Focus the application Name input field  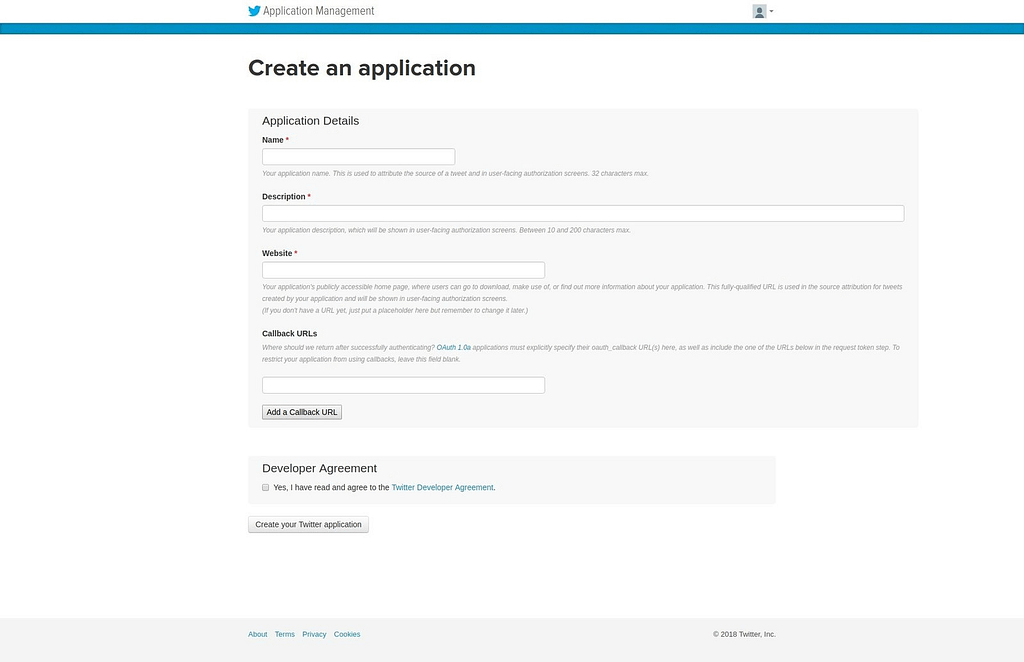[x=359, y=157]
